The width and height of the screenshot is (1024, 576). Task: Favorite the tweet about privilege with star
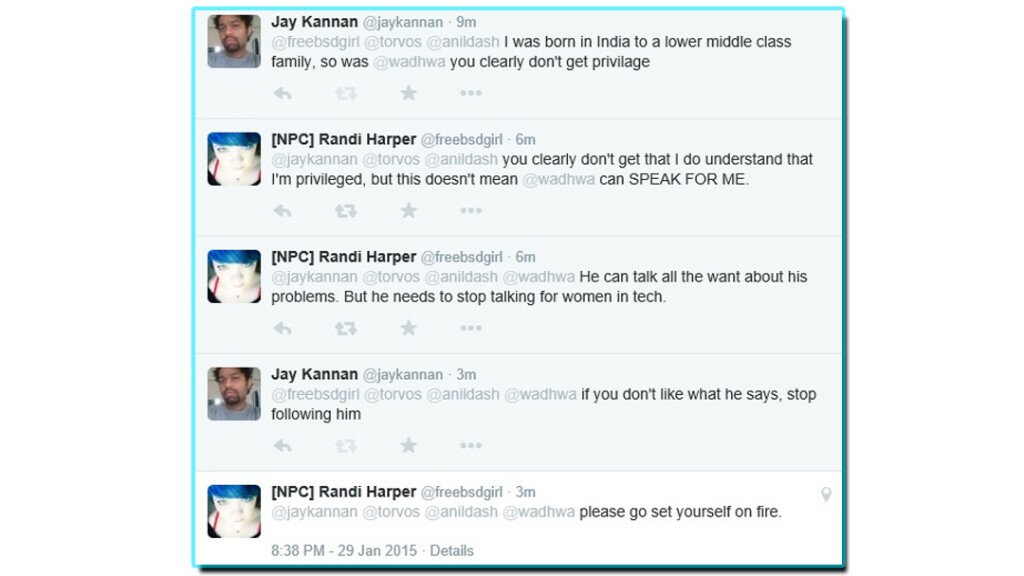click(408, 93)
